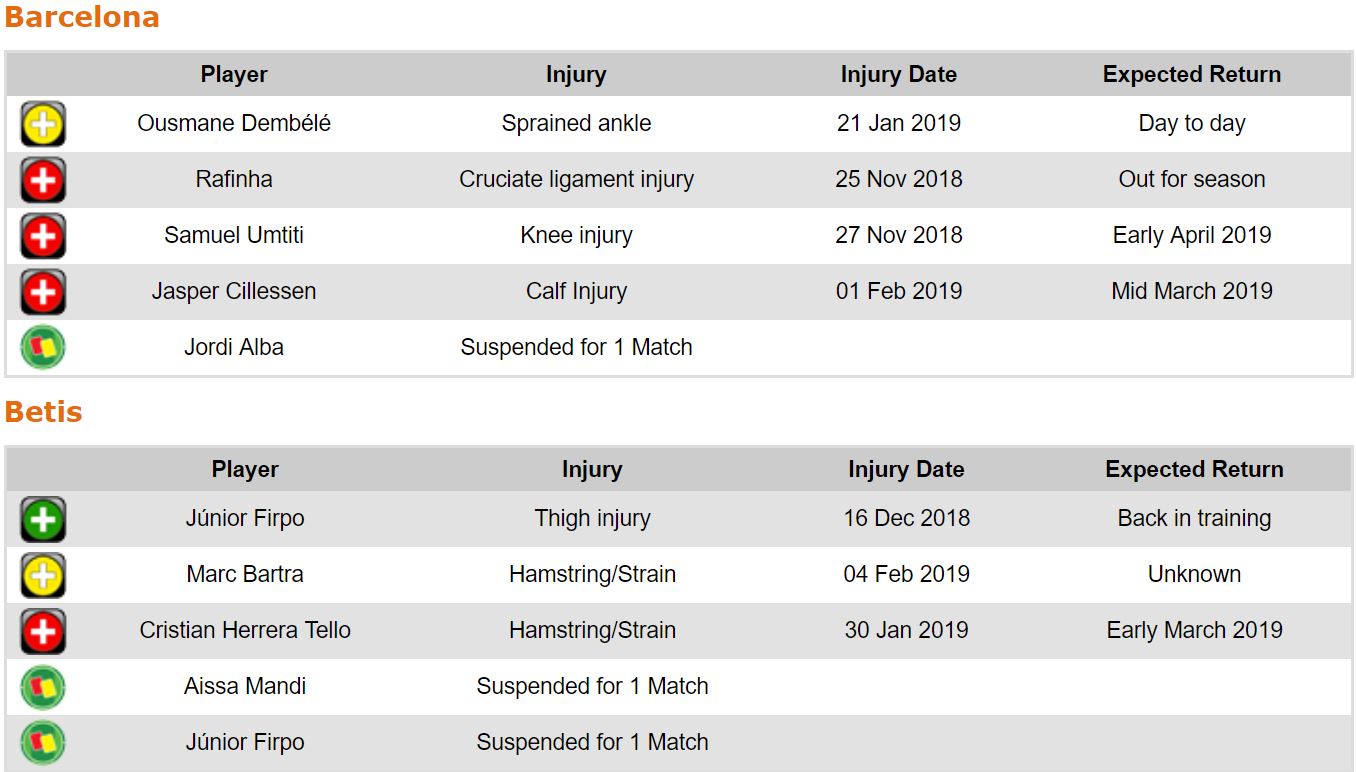Image resolution: width=1356 pixels, height=772 pixels.
Task: Click red cross icon beside Samuel Umtiti
Action: tap(43, 237)
